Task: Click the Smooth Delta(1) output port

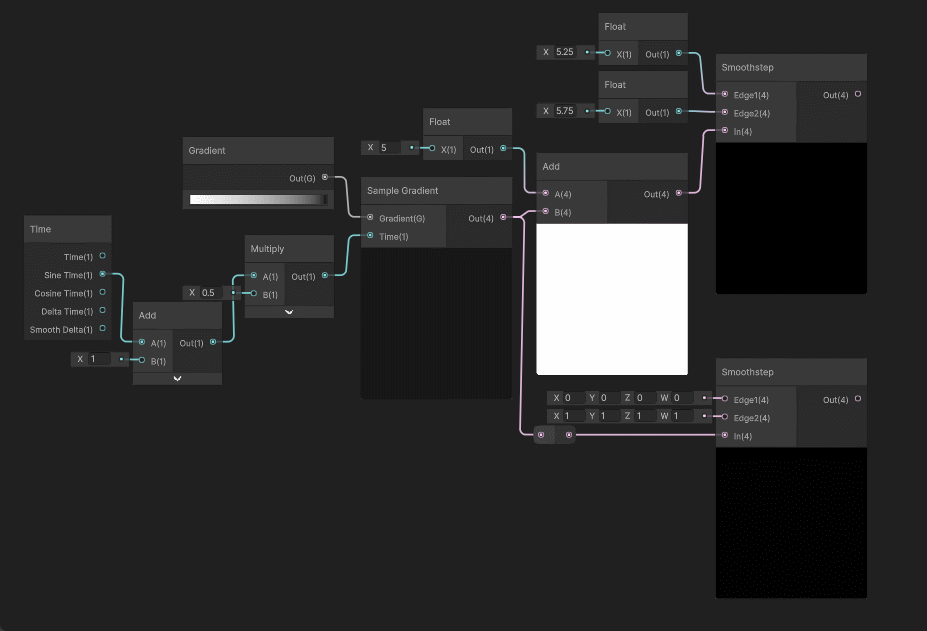Action: (x=102, y=329)
